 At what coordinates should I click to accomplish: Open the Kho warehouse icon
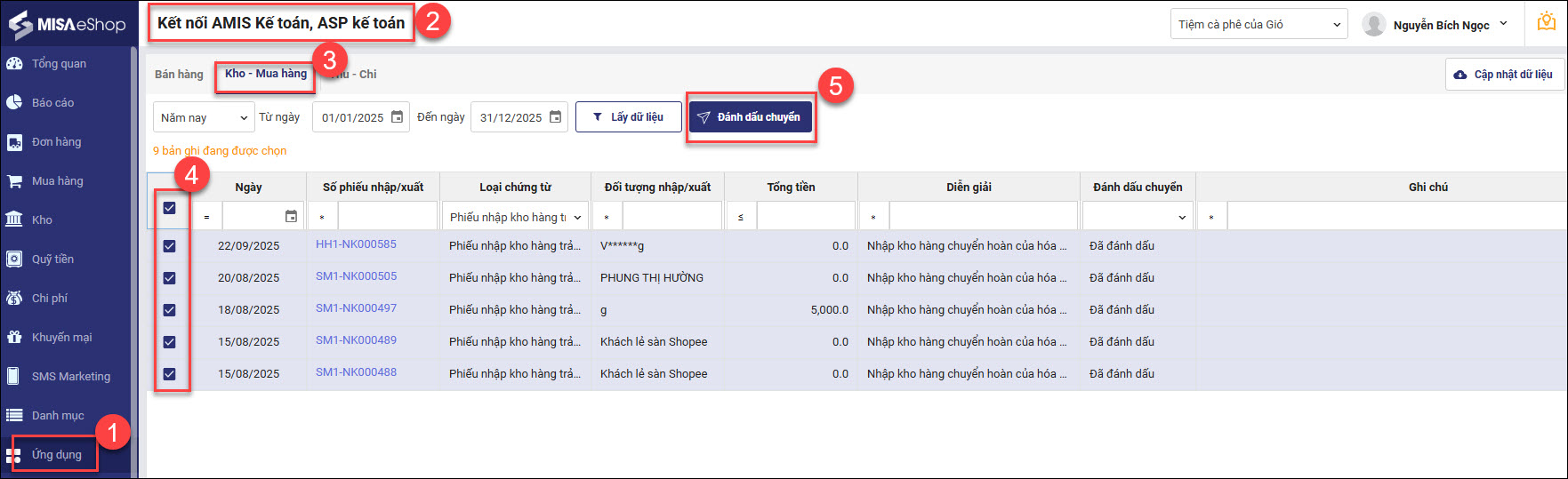[x=14, y=220]
